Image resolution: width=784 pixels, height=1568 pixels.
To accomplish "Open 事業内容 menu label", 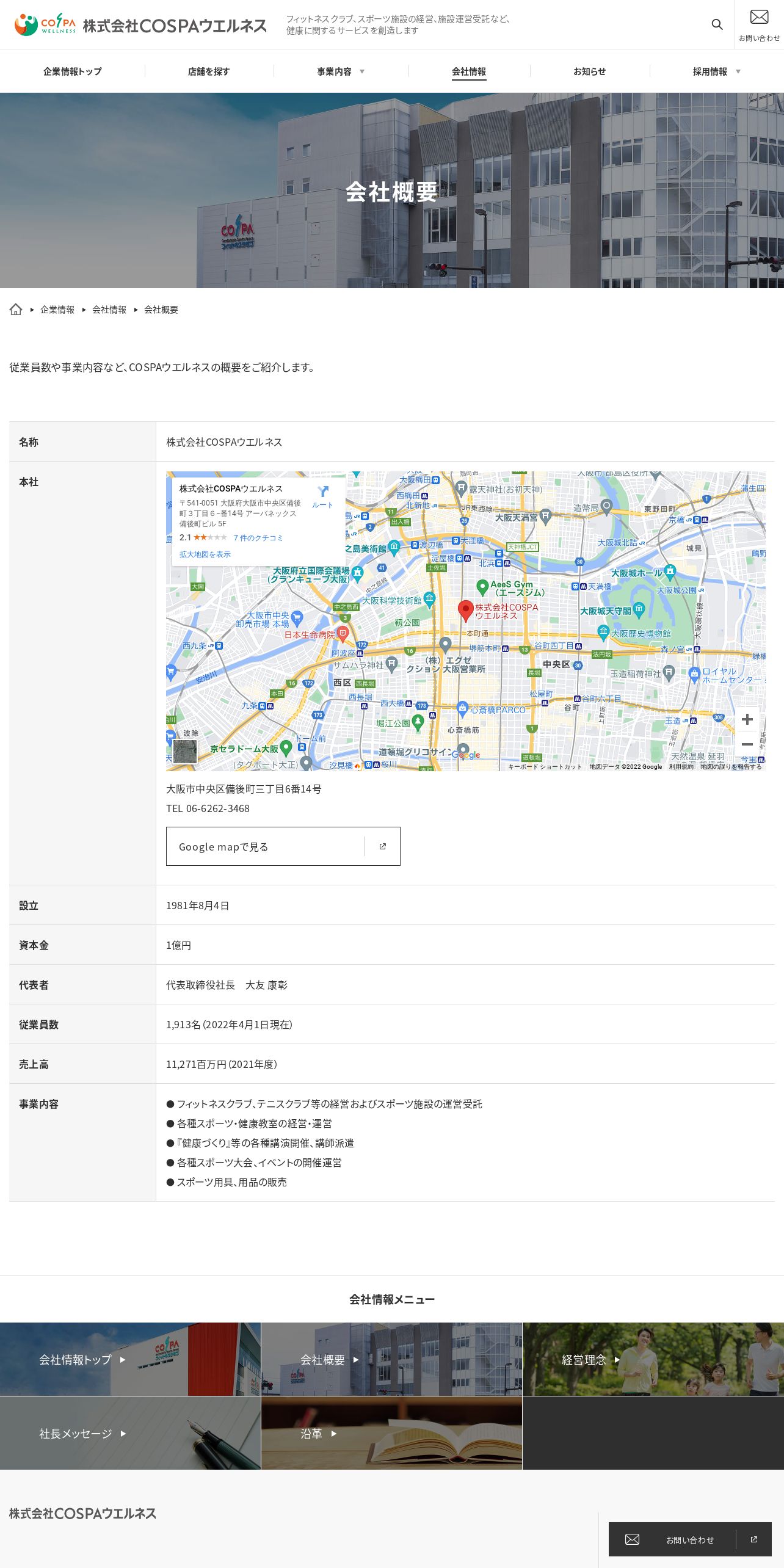I will click(334, 71).
